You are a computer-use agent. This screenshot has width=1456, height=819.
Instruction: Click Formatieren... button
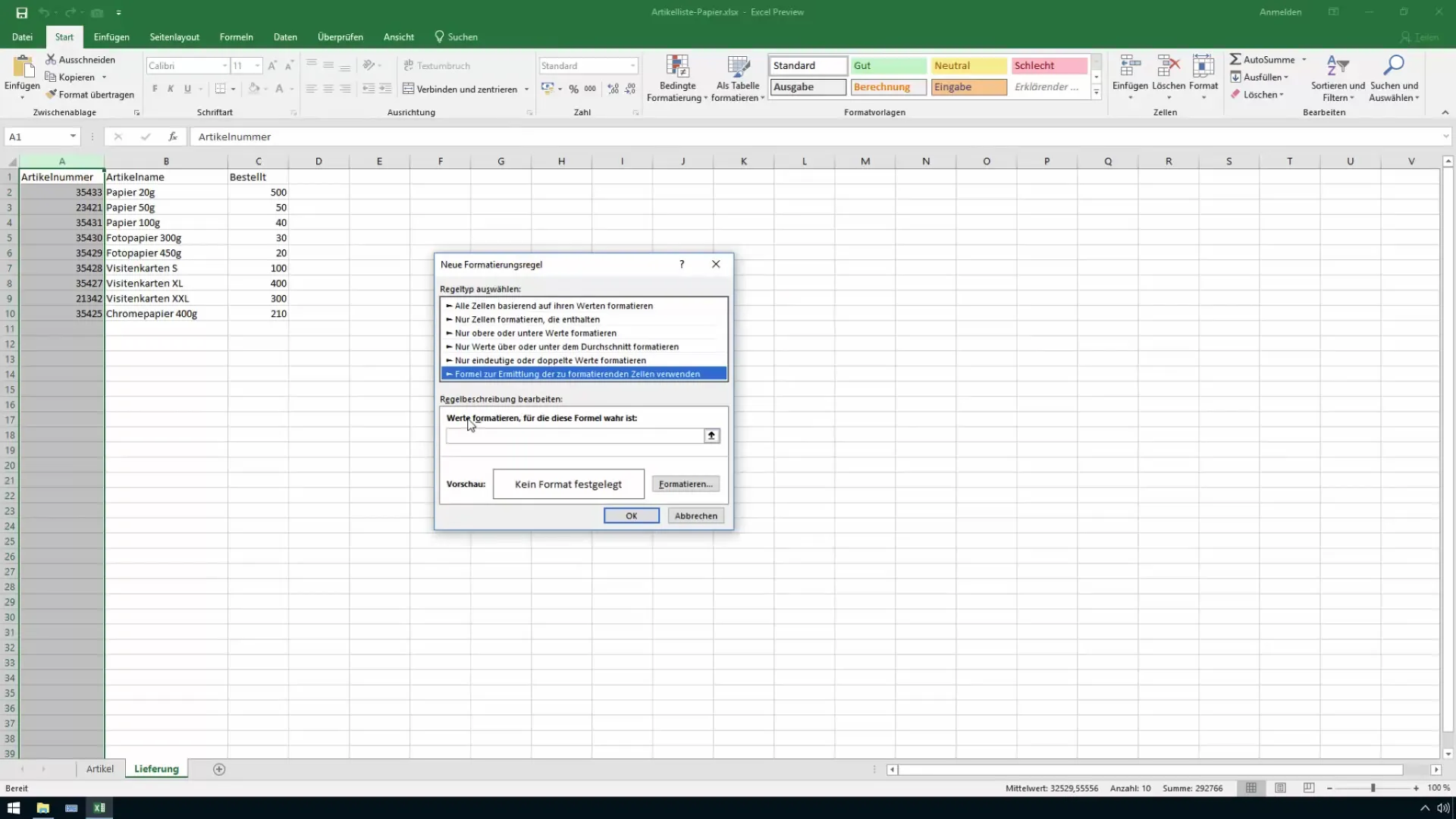coord(686,484)
